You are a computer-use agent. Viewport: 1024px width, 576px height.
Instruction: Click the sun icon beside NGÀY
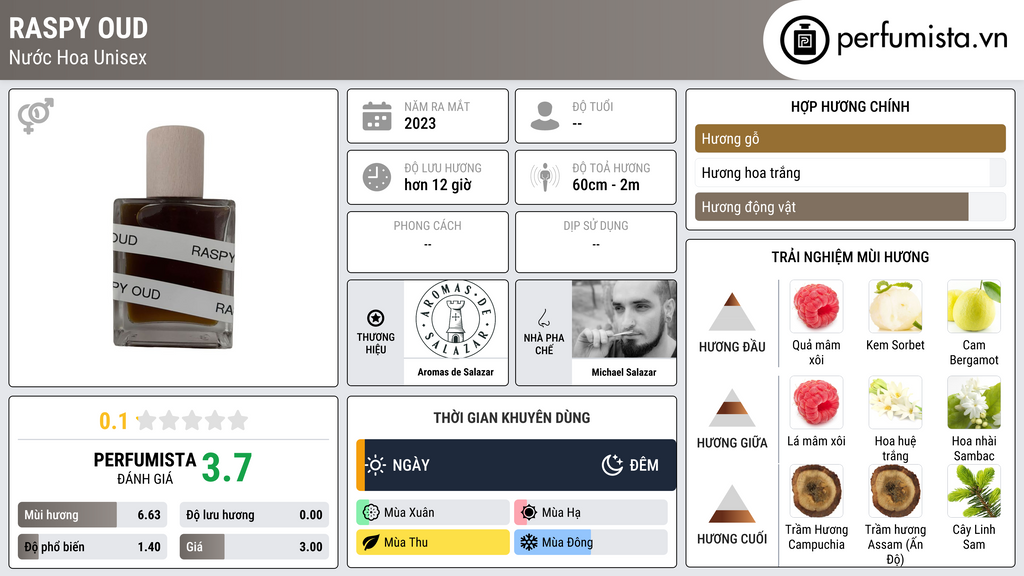tap(376, 465)
